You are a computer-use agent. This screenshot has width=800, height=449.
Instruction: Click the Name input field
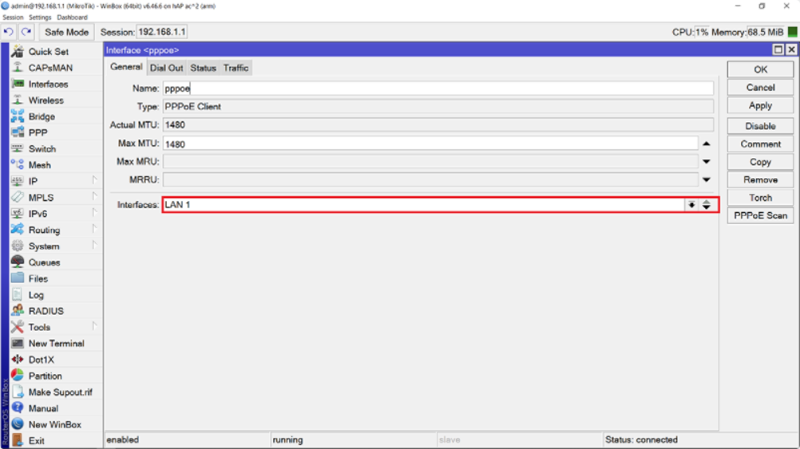point(437,88)
